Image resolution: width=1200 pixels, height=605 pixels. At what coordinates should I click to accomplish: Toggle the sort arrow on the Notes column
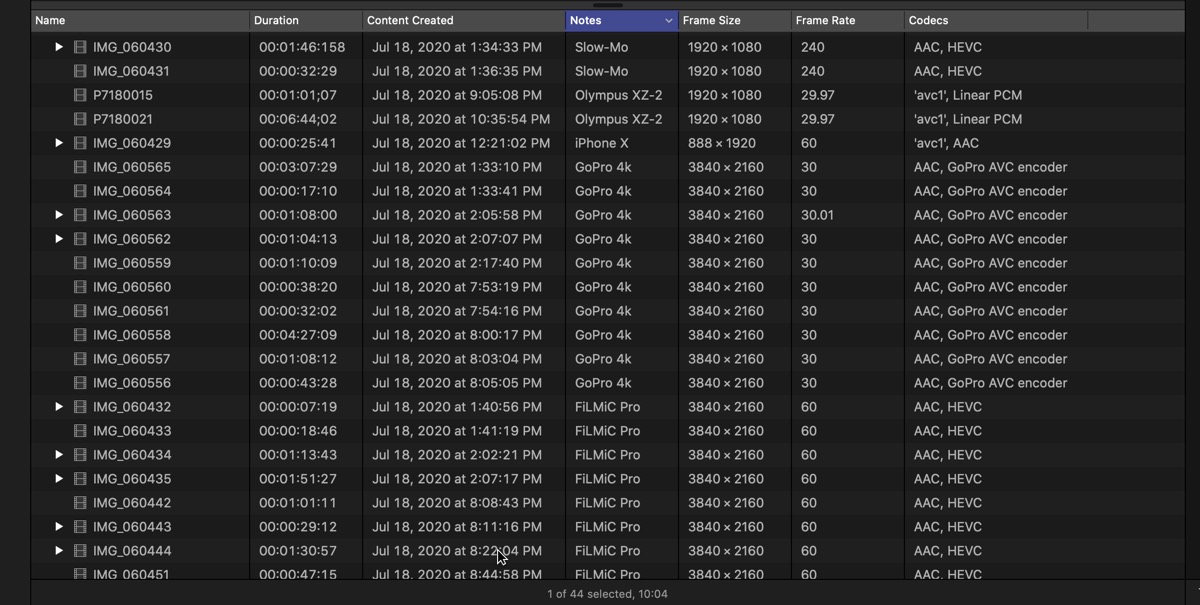(668, 20)
